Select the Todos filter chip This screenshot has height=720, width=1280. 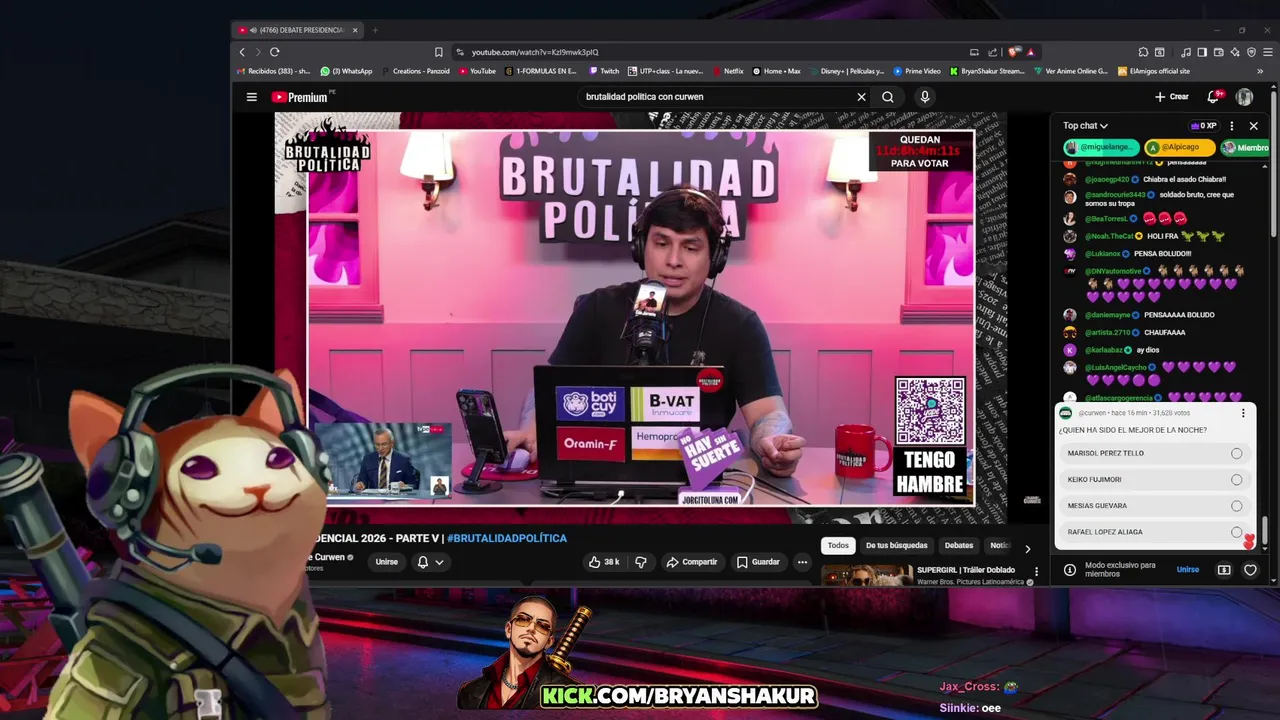coord(838,546)
